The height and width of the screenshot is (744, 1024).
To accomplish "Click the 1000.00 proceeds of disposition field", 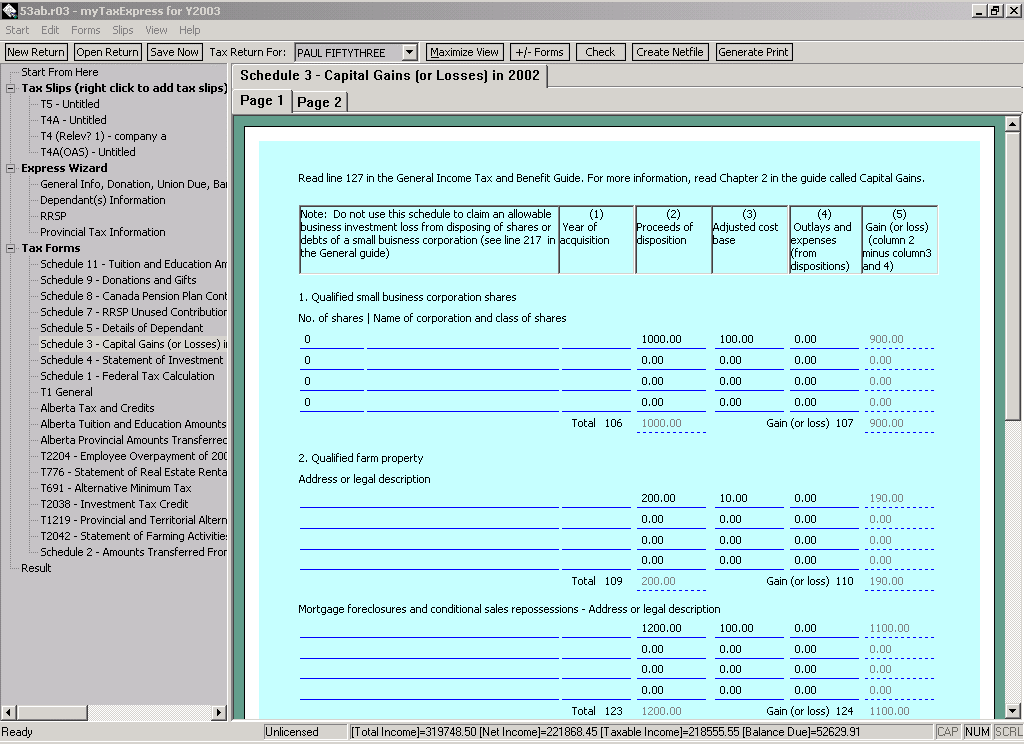I will pos(670,340).
